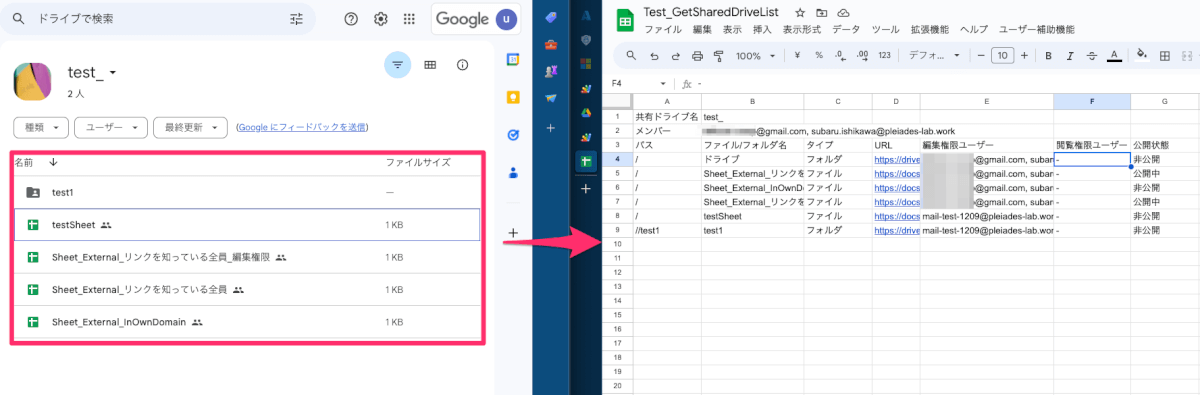Redo action in Sheets

676,56
